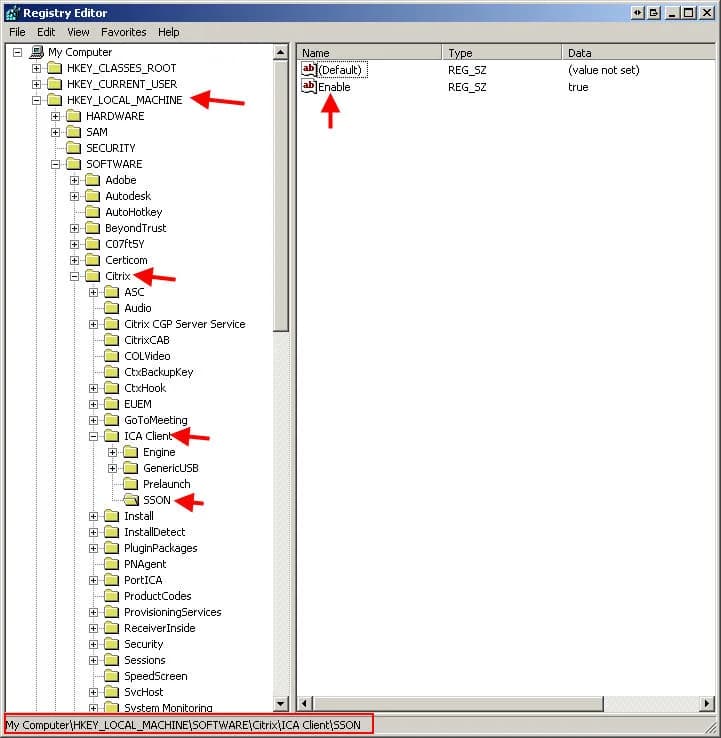The width and height of the screenshot is (721, 738).
Task: Click the string icon of (Default) value
Action: 309,70
